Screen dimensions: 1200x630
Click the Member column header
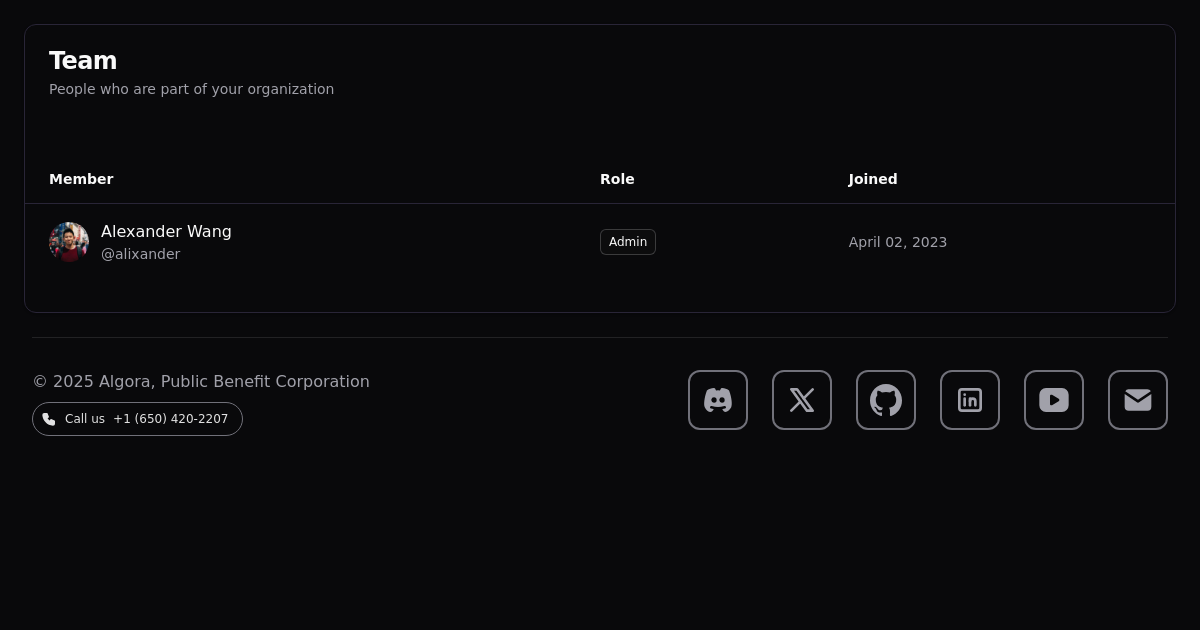point(81,179)
